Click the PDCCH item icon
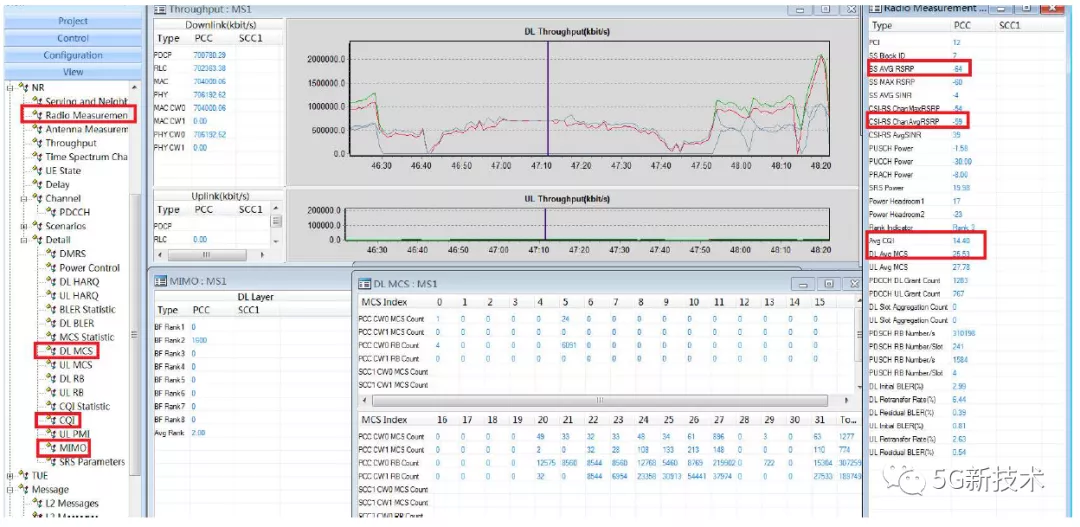 [51, 212]
